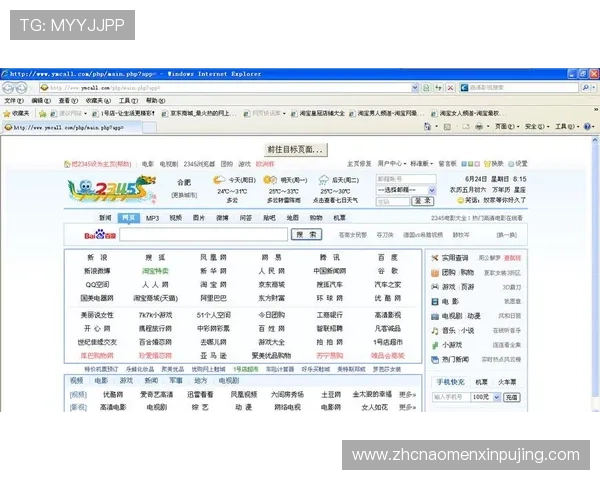The image size is (600, 480).
Task: Click the blue Help question mark icon
Action: [x=587, y=126]
